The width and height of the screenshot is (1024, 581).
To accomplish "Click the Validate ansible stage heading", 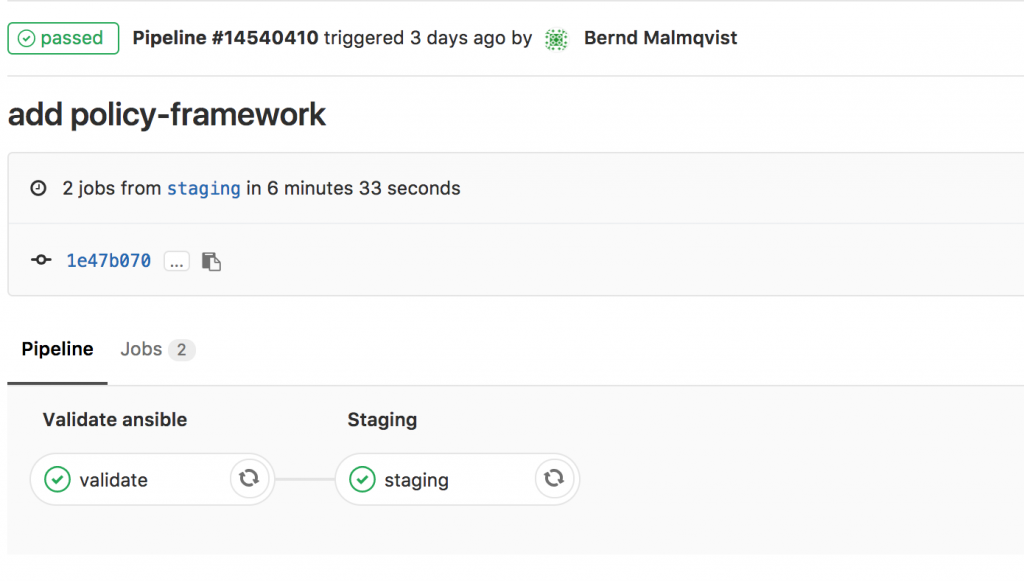I will 115,420.
